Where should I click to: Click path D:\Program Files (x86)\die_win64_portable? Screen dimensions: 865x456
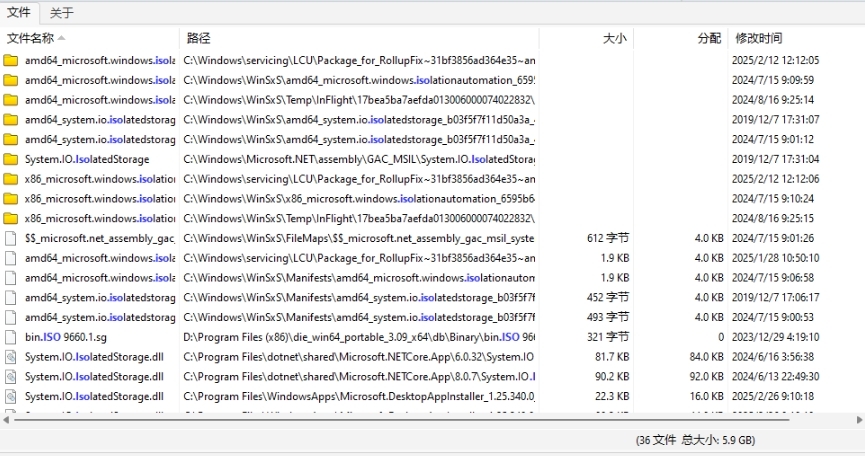point(359,337)
